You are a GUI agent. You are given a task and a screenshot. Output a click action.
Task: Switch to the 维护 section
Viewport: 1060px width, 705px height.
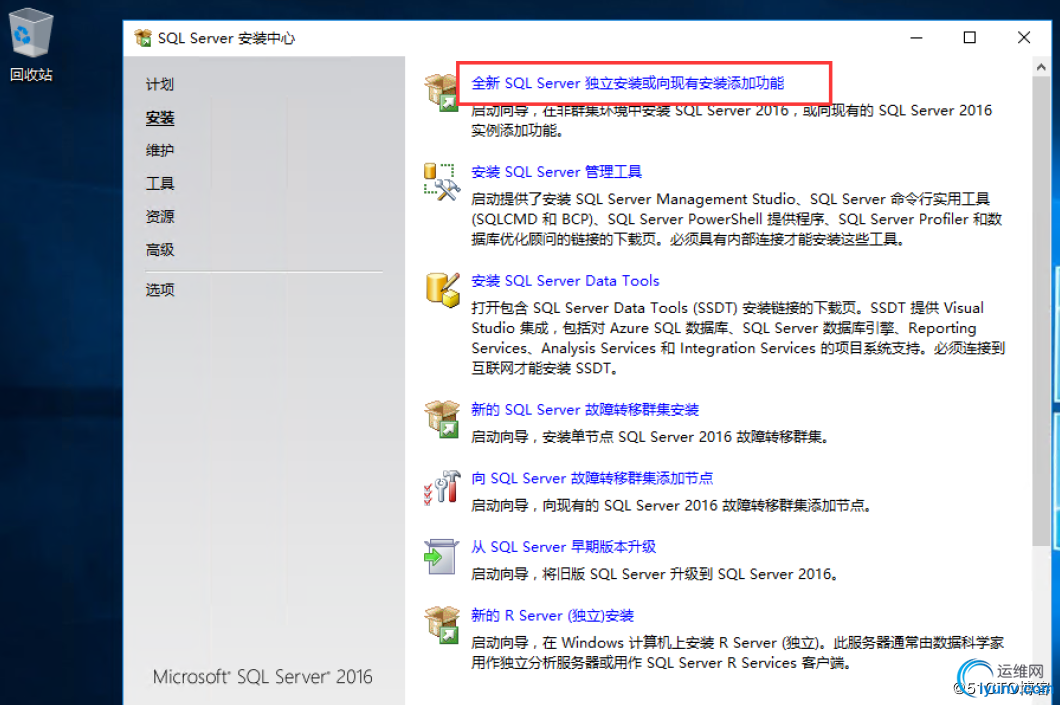tap(160, 150)
